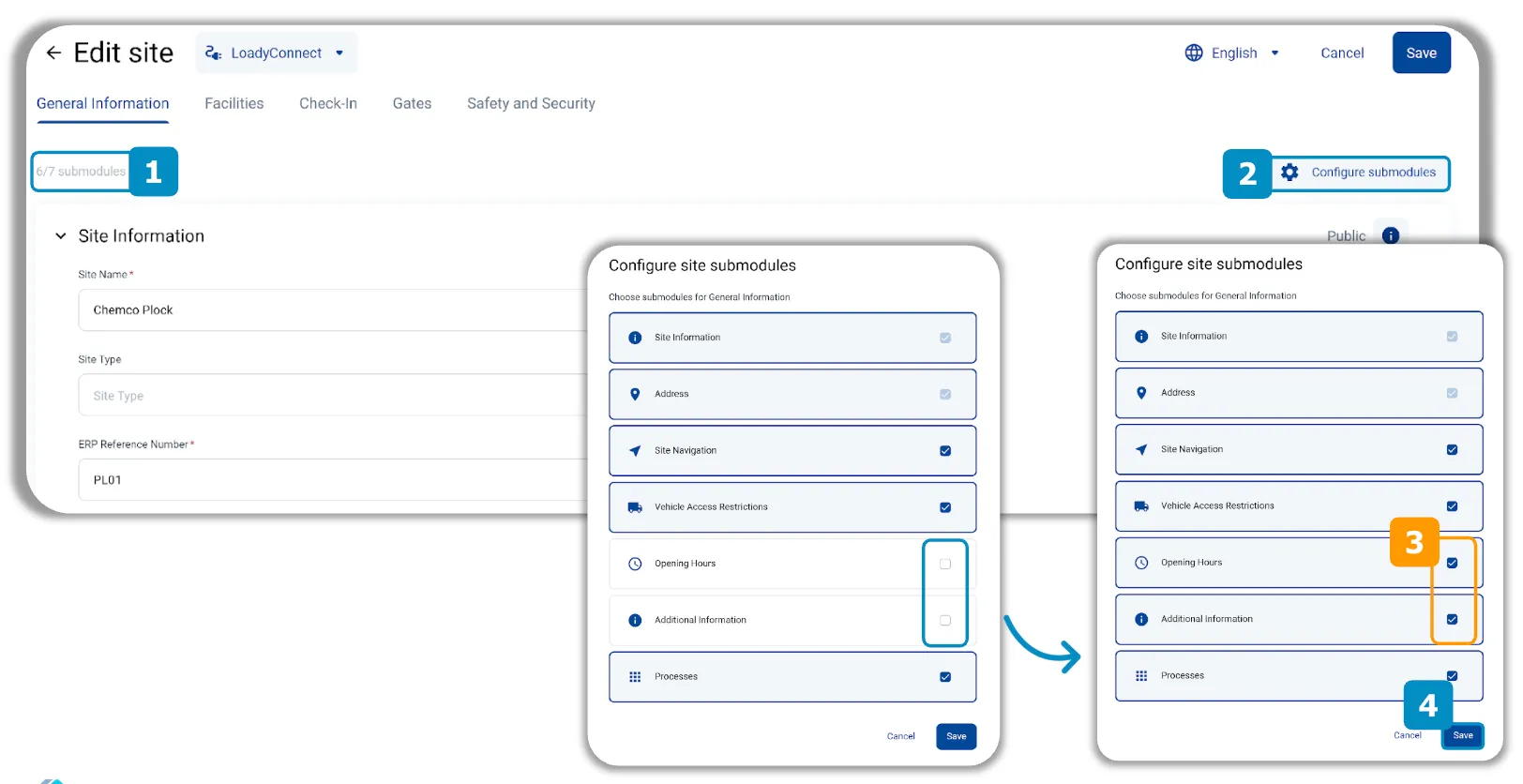Click the Opening Hours clock icon in right dialog
Screen dimensions: 1523x784
click(x=1141, y=563)
